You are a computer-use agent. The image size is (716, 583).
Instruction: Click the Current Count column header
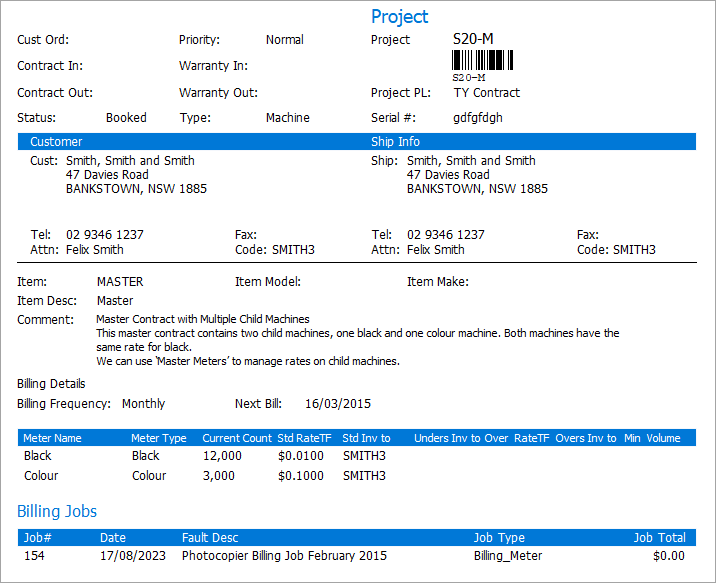[236, 438]
